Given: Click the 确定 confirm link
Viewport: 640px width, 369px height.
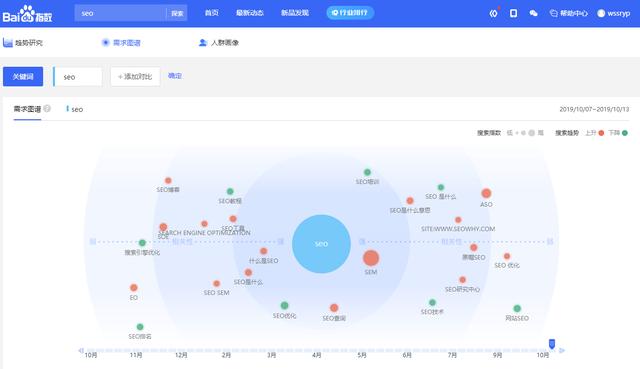Looking at the screenshot, I should tap(175, 76).
